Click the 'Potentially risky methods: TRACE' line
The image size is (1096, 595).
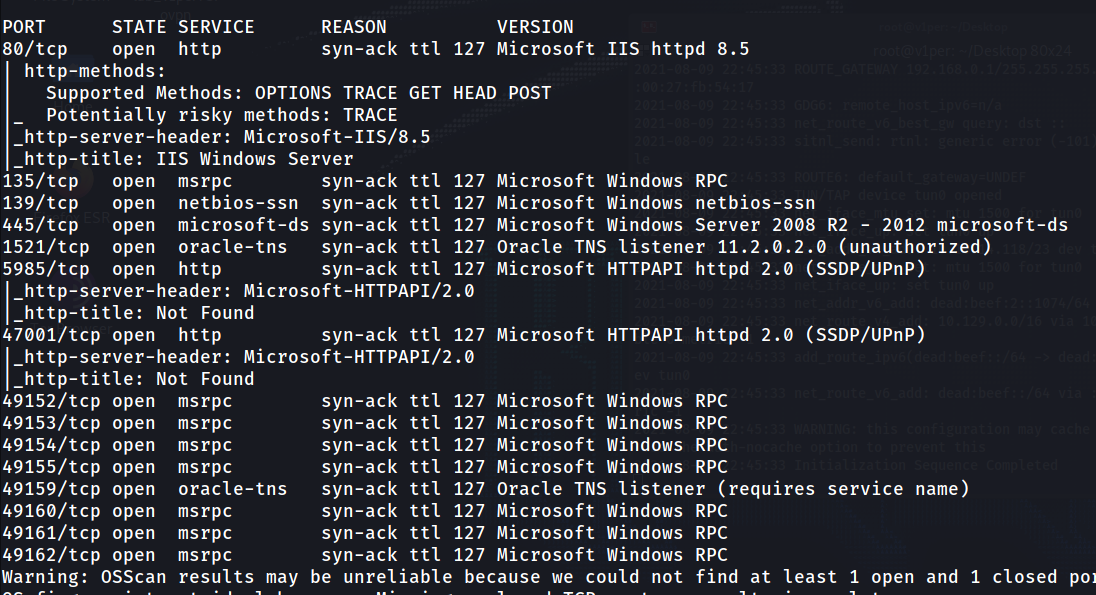click(x=222, y=115)
